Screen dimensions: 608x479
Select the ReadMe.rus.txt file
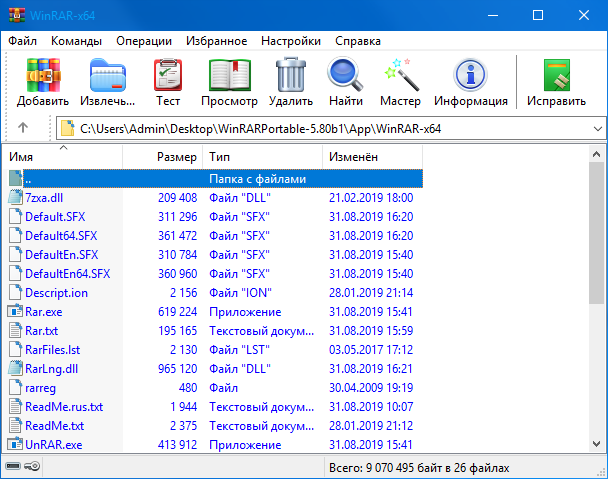point(63,407)
